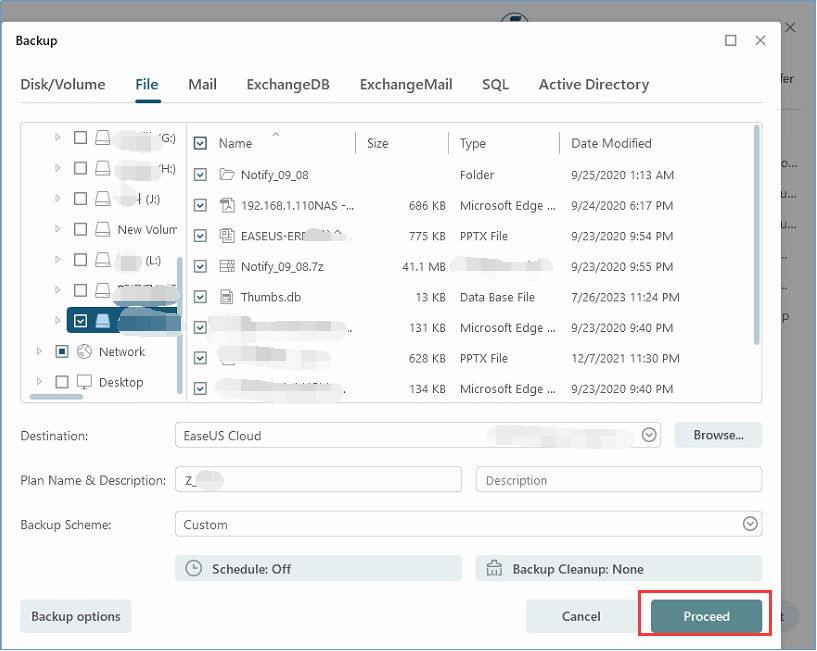Viewport: 817px width, 651px height.
Task: Switch to the Disk/Volume tab
Action: [63, 85]
